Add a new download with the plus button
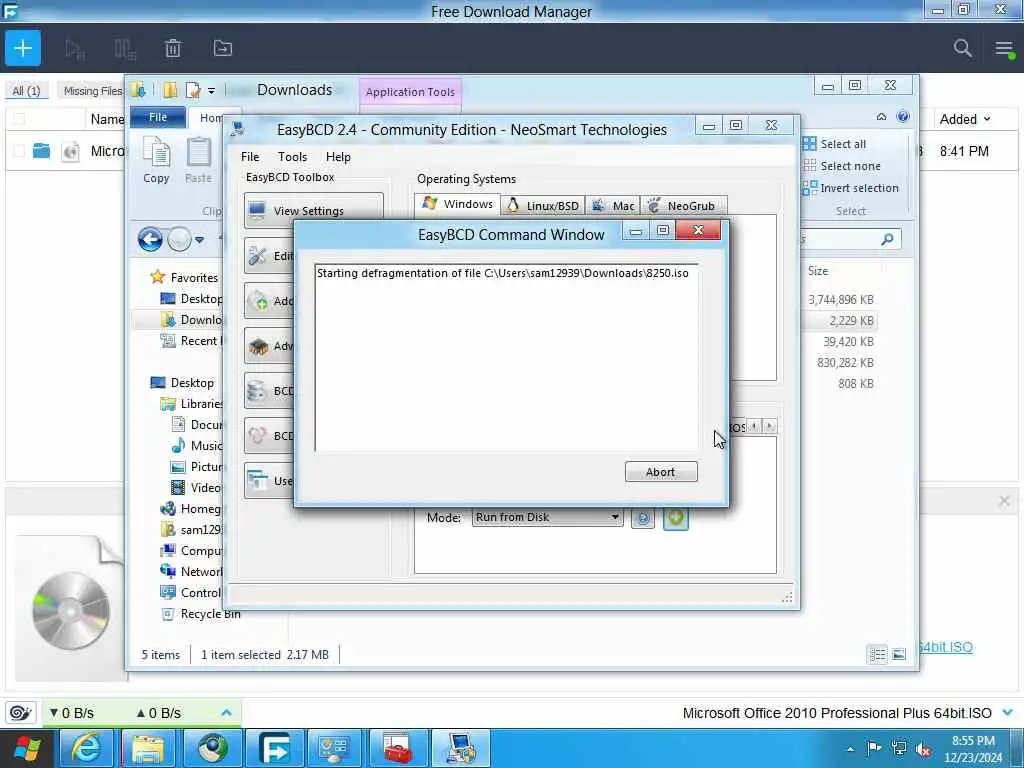 [23, 48]
